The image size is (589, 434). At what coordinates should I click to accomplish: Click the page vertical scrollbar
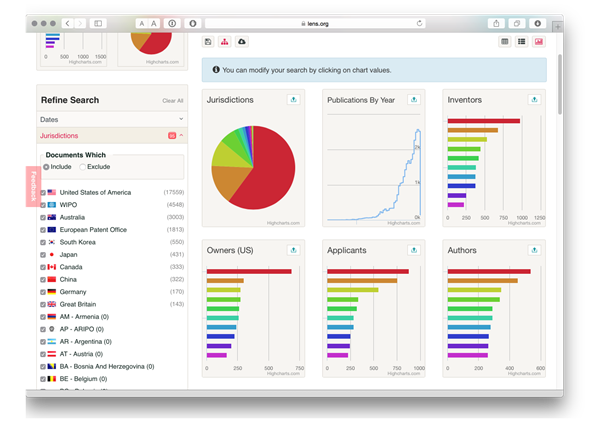560,85
